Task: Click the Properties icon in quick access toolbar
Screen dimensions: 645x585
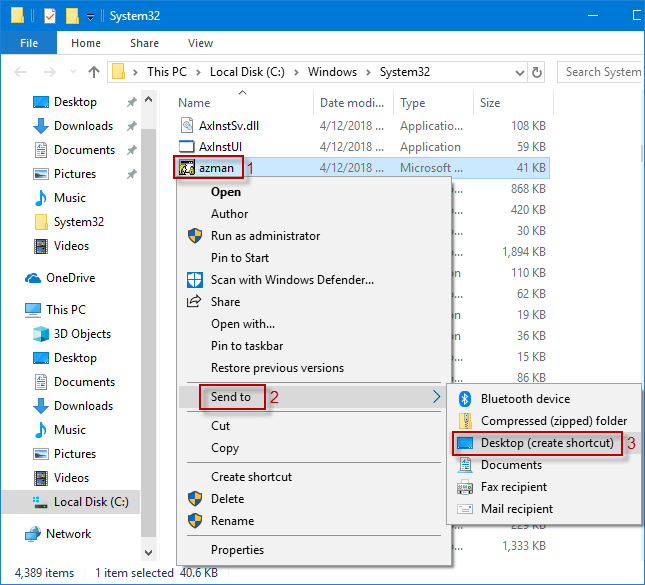Action: [x=50, y=16]
